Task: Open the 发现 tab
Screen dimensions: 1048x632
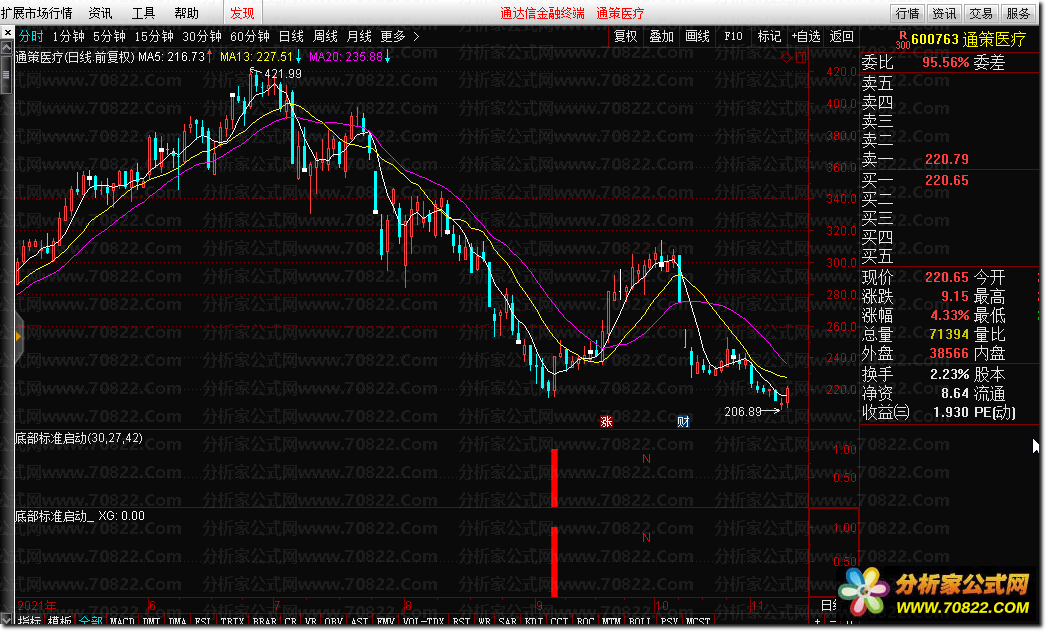Action: 242,13
